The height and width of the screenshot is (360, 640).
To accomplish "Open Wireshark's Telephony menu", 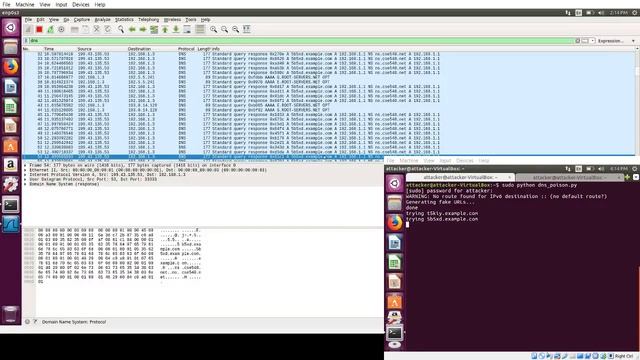I will (149, 20).
